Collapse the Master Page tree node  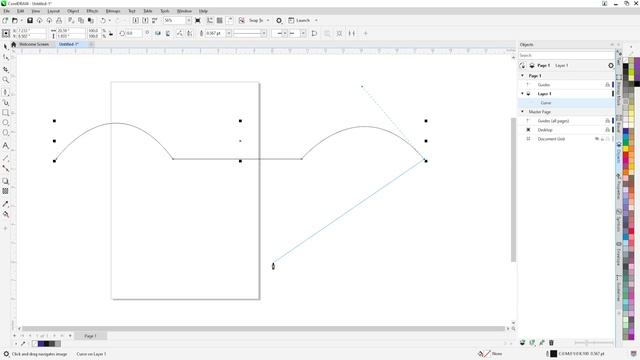(x=522, y=111)
